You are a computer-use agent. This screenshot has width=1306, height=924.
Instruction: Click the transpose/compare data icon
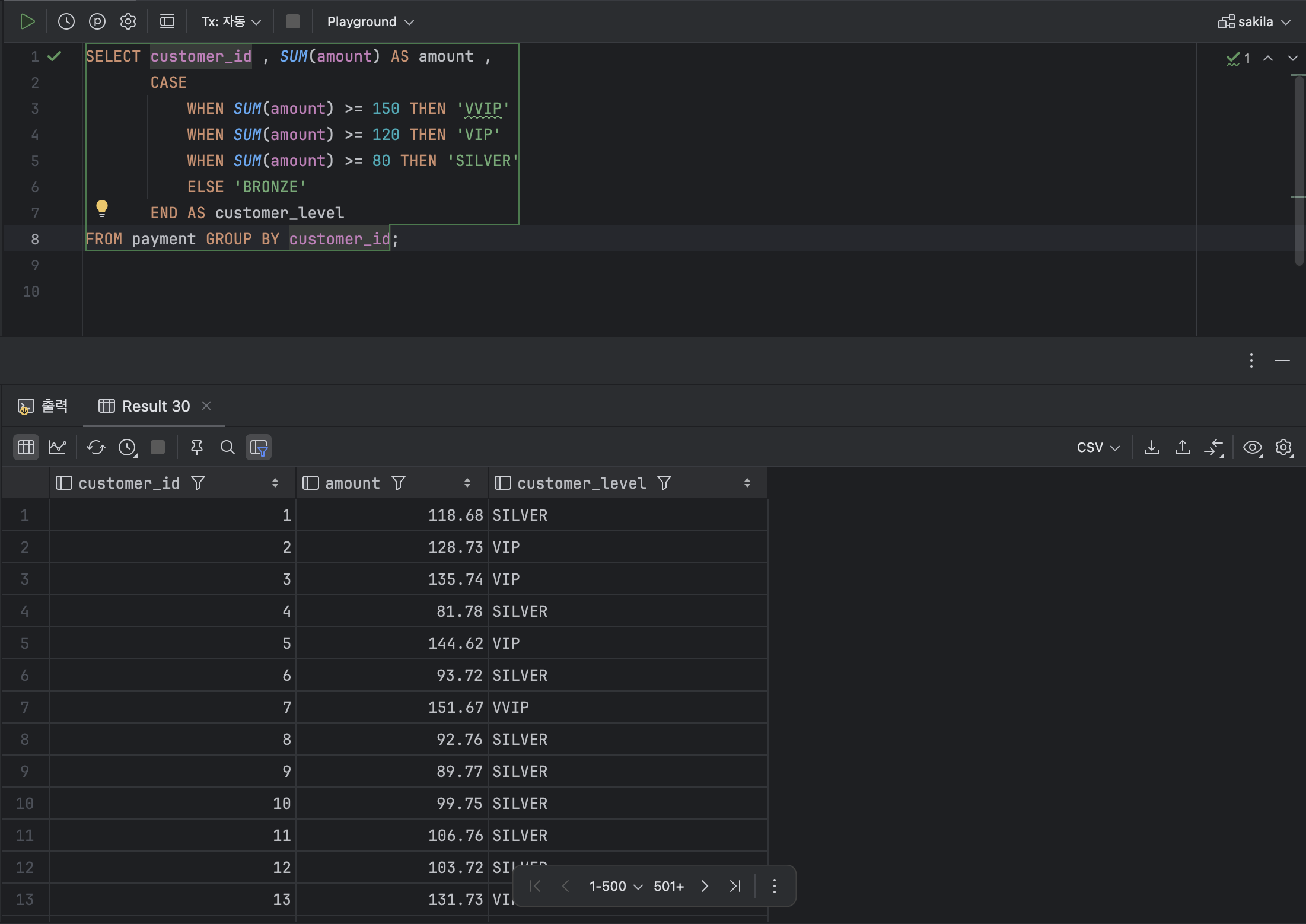pyautogui.click(x=1214, y=447)
